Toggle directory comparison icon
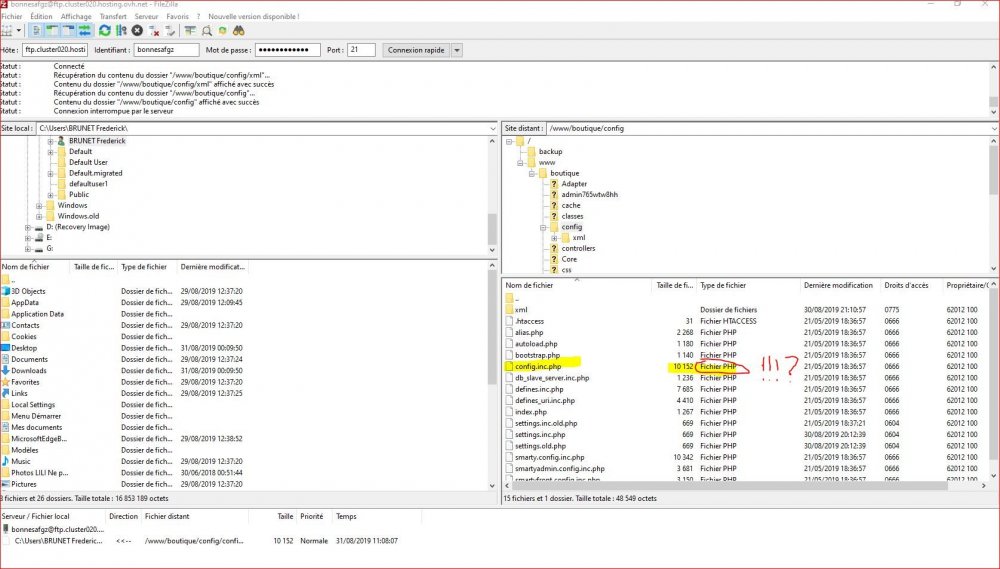 [x=205, y=31]
